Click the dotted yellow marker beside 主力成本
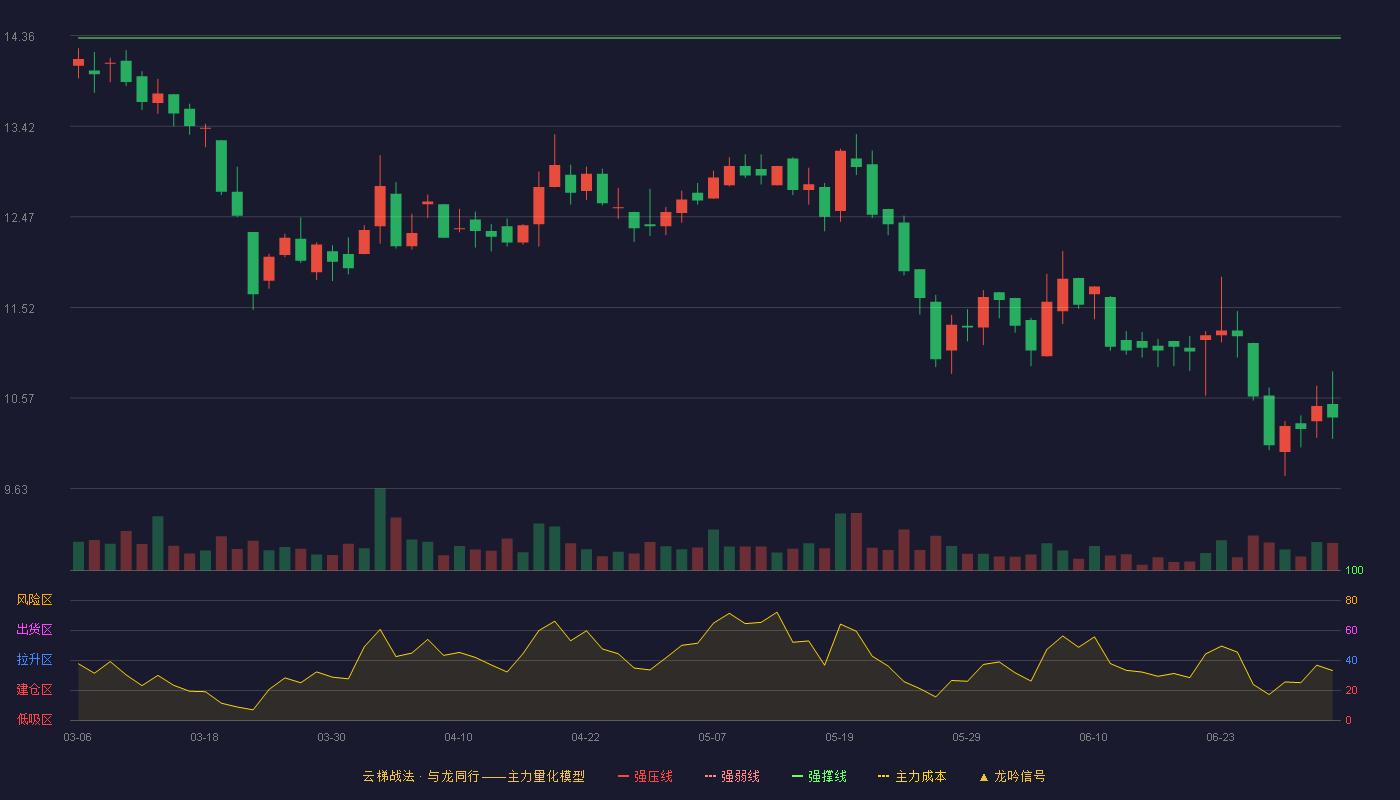 [x=883, y=776]
